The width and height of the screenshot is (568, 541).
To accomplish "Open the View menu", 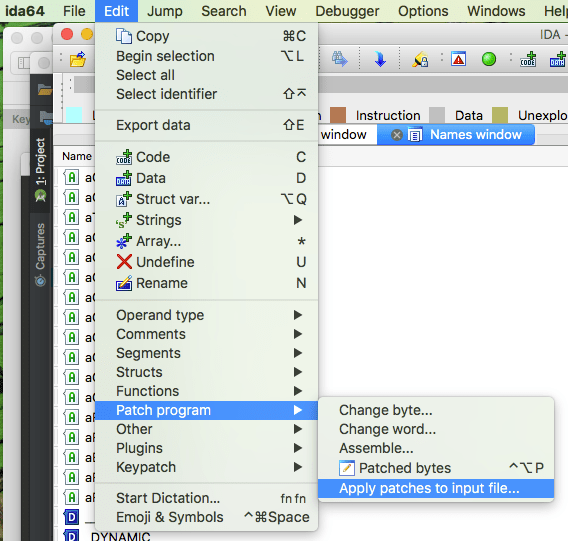I will (x=281, y=11).
